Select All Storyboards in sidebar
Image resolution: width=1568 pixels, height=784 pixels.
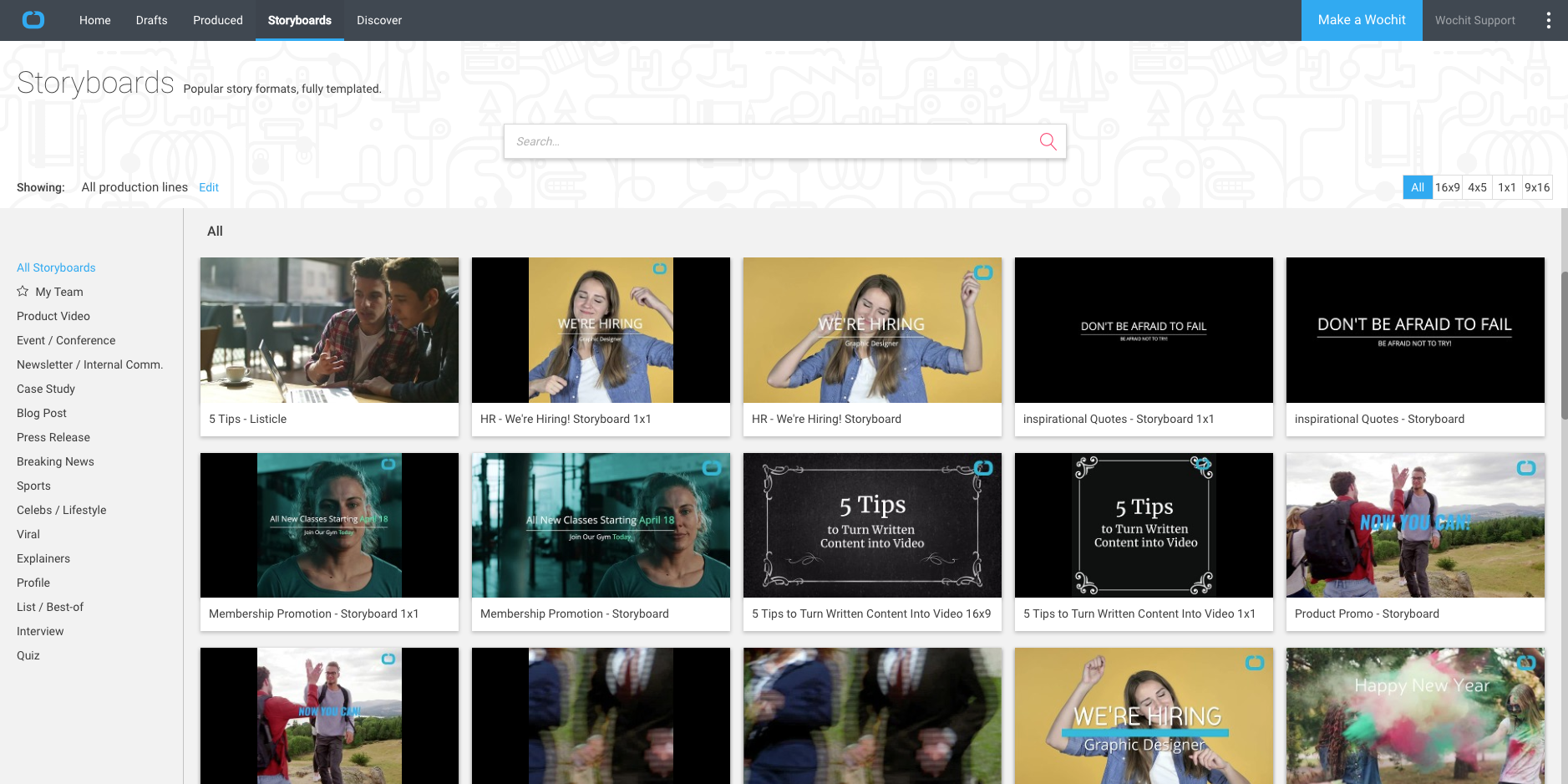[x=56, y=267]
